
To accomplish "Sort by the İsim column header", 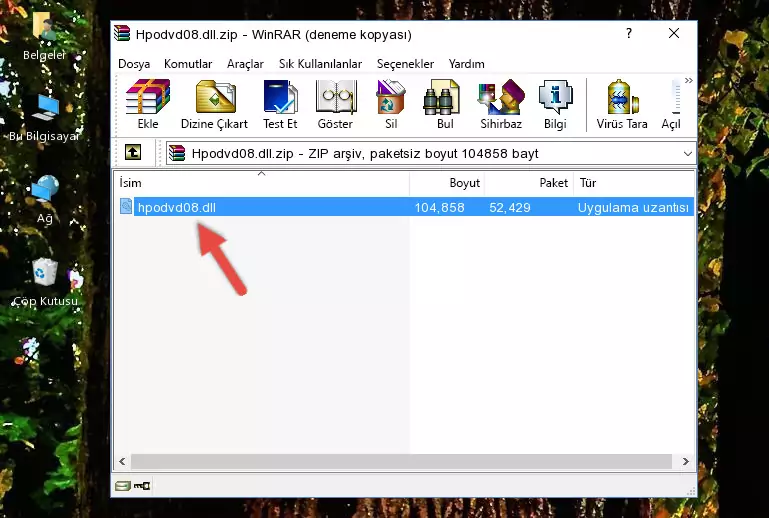I will 262,182.
